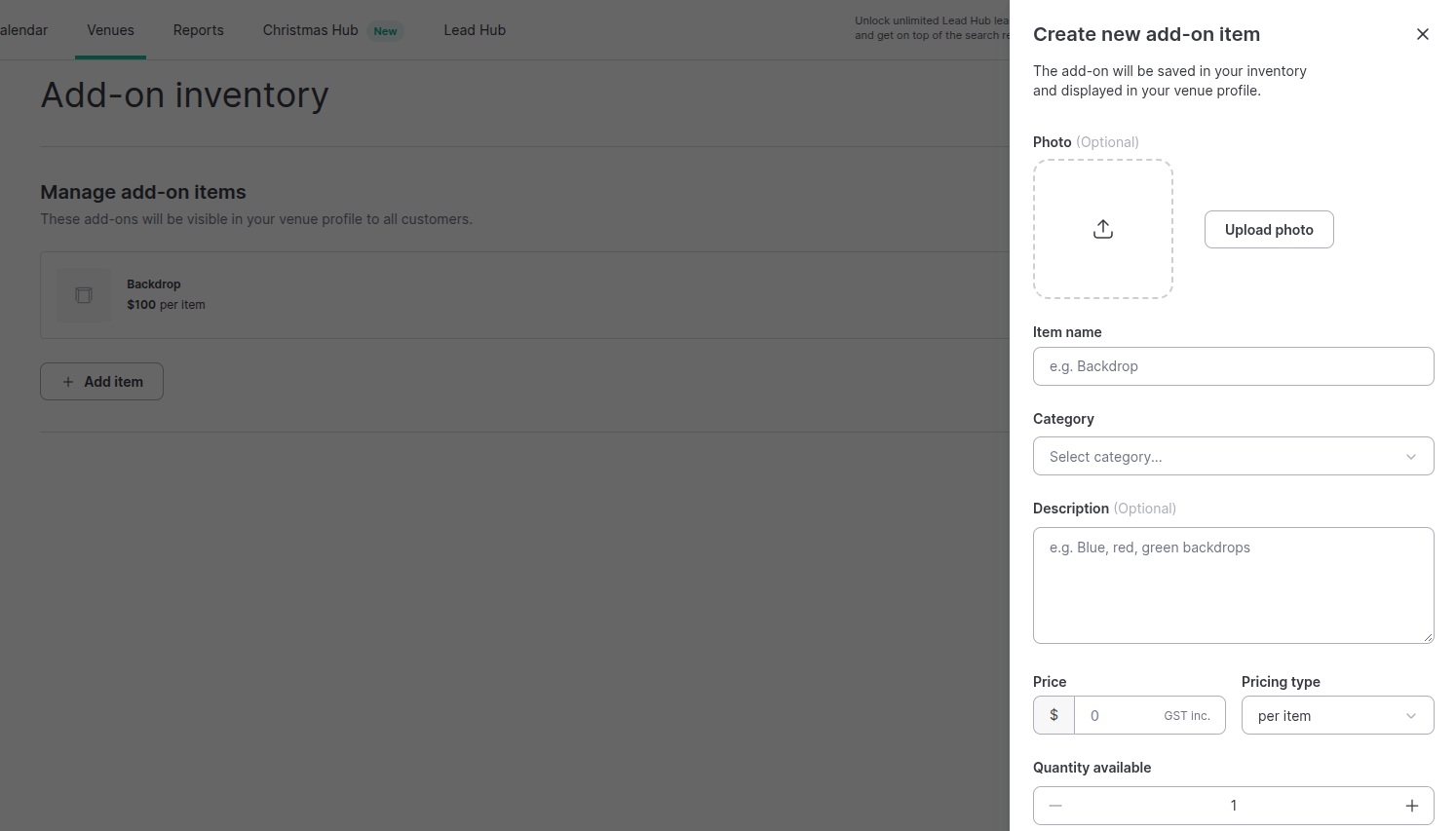
Task: Increase quantity with the plus icon
Action: pyautogui.click(x=1412, y=806)
